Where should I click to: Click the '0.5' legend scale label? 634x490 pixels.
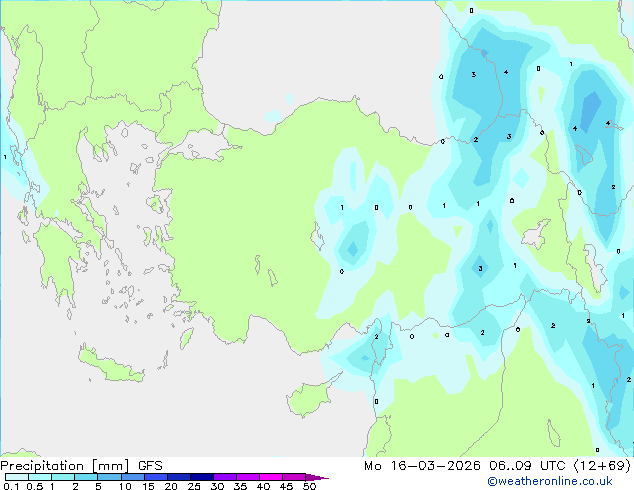34,486
